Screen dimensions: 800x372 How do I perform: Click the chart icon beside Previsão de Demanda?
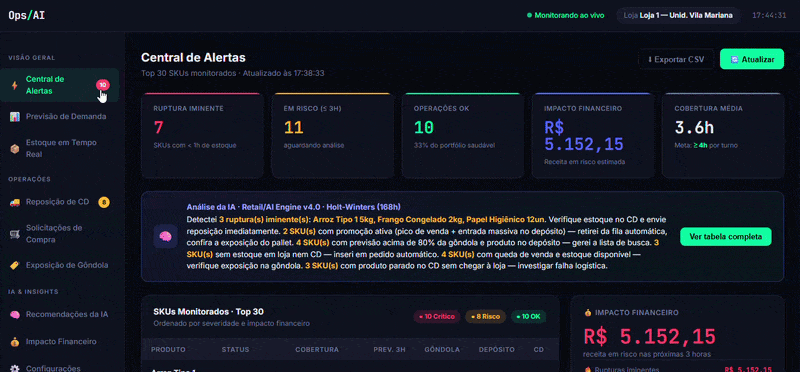(x=15, y=116)
